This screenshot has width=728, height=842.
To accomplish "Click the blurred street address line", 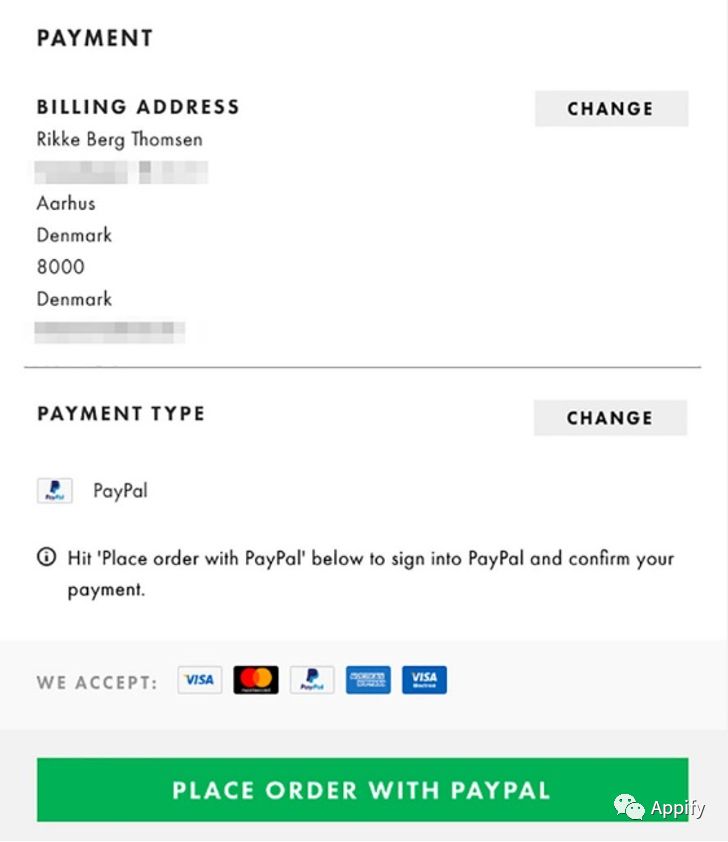I will coord(121,171).
